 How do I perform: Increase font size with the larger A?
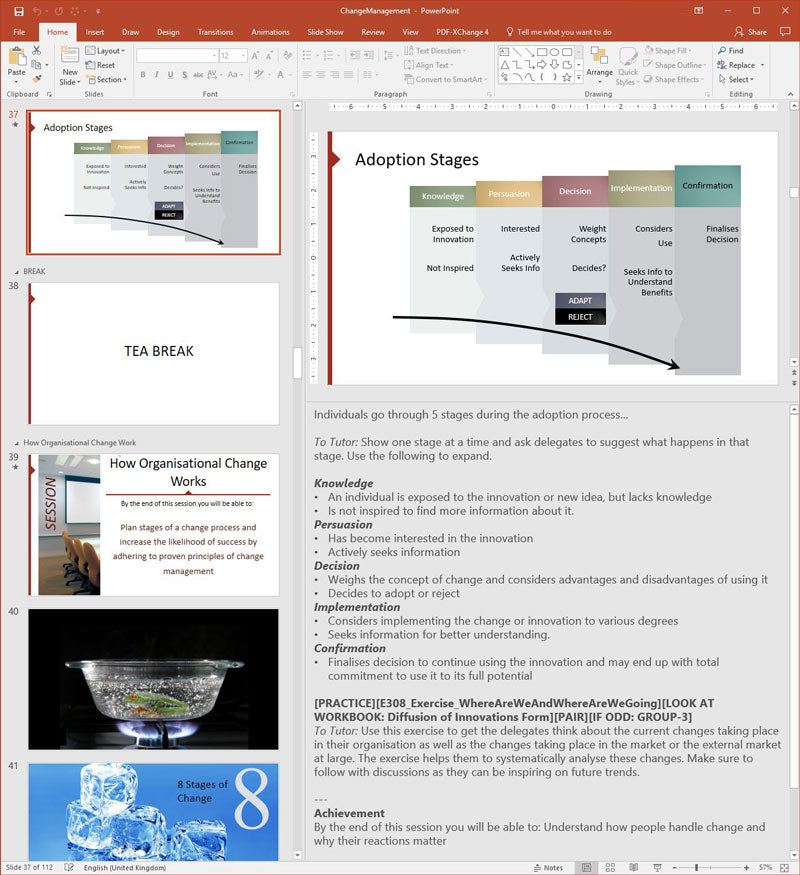[x=255, y=56]
